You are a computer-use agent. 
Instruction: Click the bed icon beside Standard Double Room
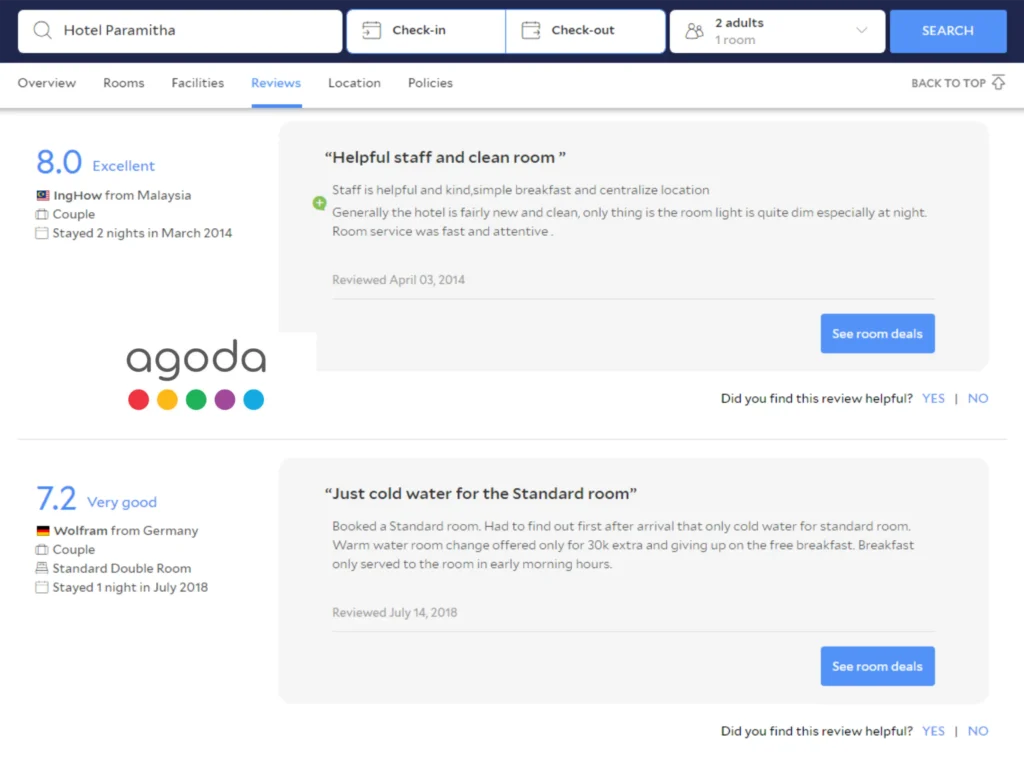point(42,568)
